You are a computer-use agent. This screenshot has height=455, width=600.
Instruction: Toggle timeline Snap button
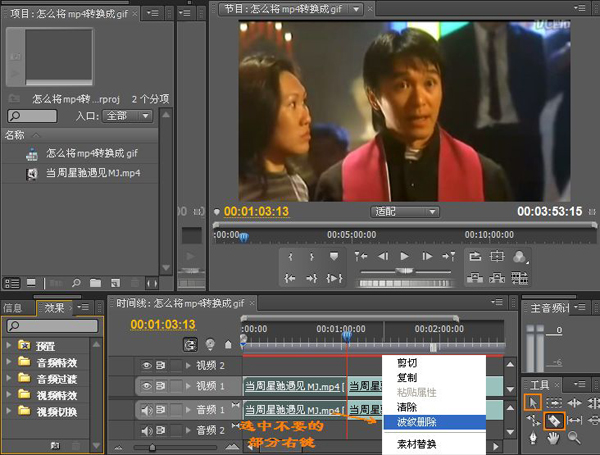tap(190, 344)
